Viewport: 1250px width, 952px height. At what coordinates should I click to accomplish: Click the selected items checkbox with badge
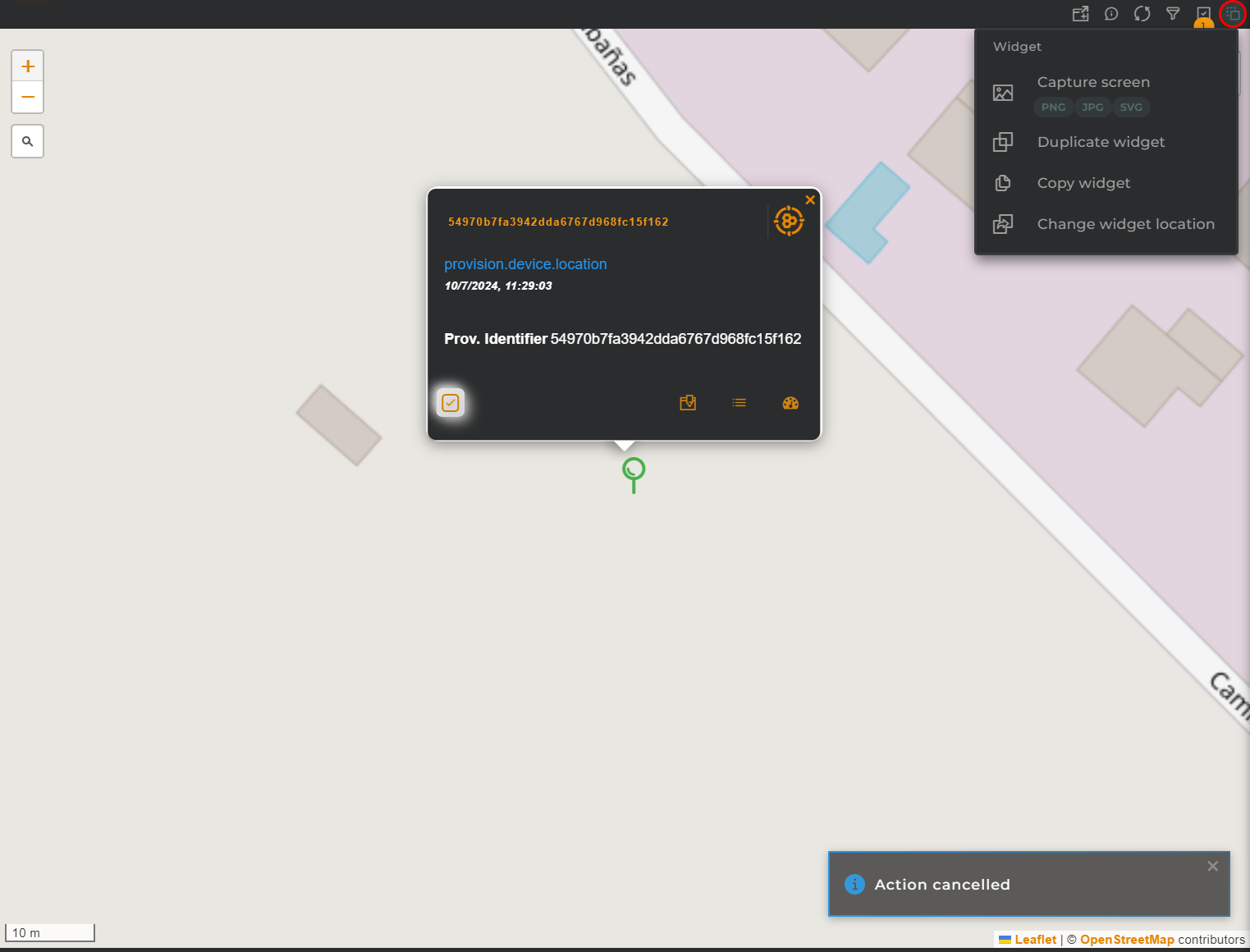[x=1203, y=15]
